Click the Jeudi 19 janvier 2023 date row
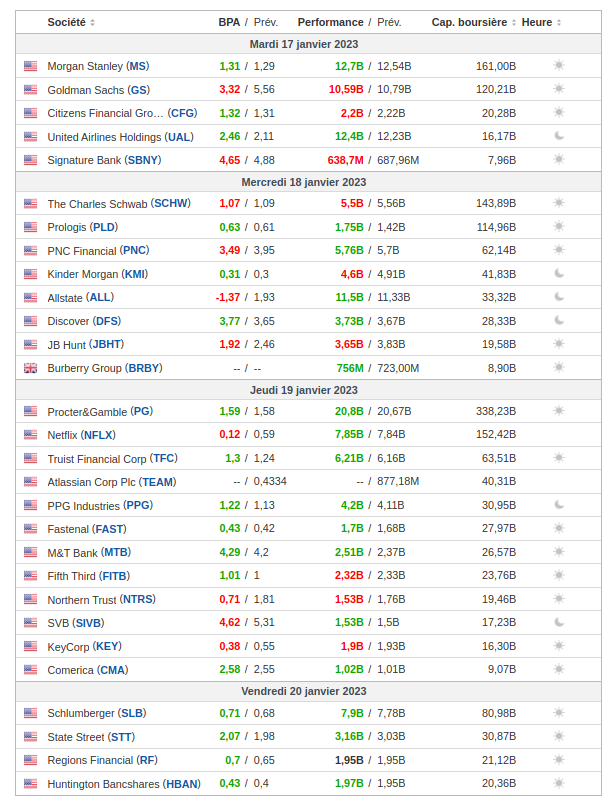The height and width of the screenshot is (807, 613). click(x=303, y=390)
